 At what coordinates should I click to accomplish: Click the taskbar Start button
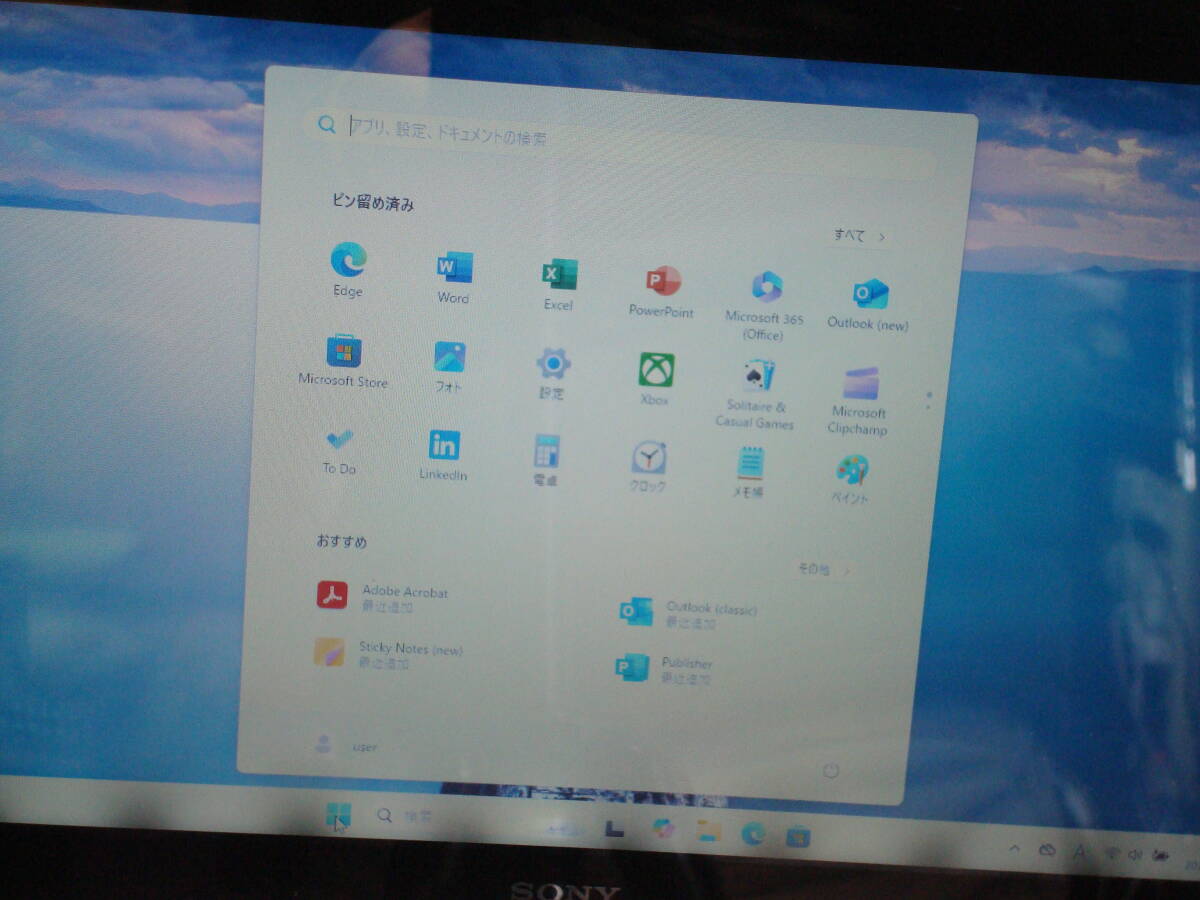pyautogui.click(x=338, y=816)
